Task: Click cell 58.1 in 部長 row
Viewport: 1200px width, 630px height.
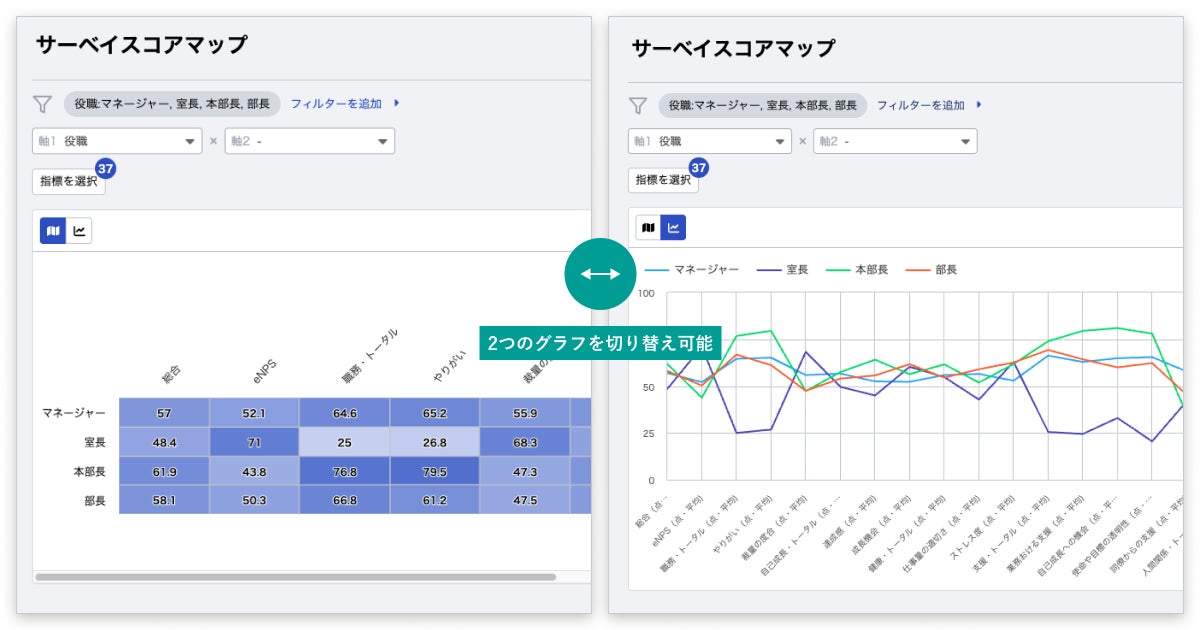Action: (x=164, y=500)
